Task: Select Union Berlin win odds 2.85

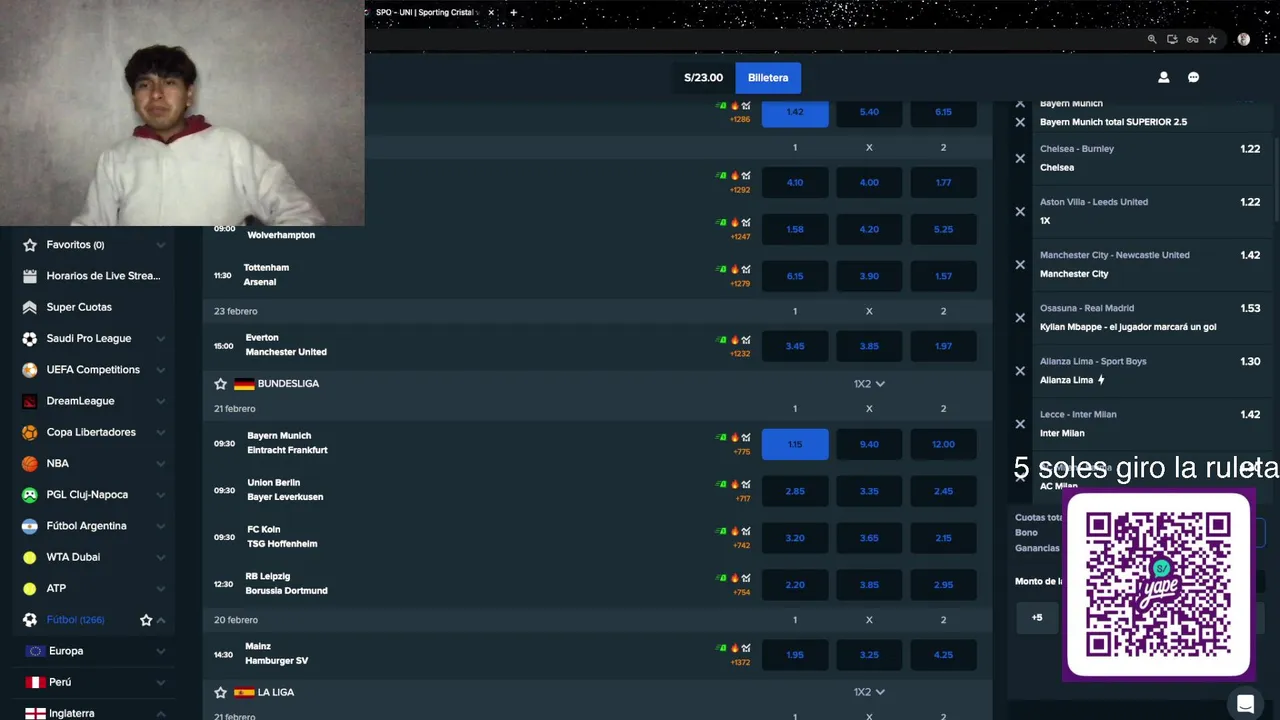Action: click(795, 491)
